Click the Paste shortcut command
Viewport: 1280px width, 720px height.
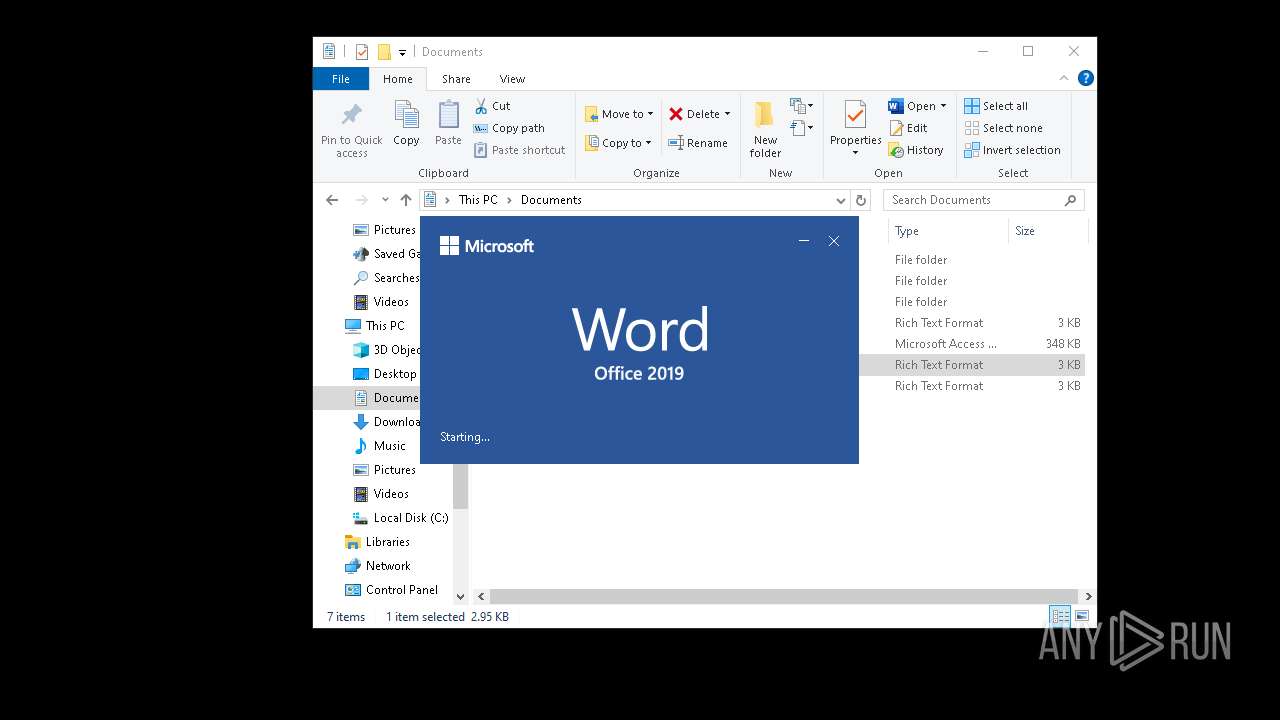pyautogui.click(x=520, y=150)
